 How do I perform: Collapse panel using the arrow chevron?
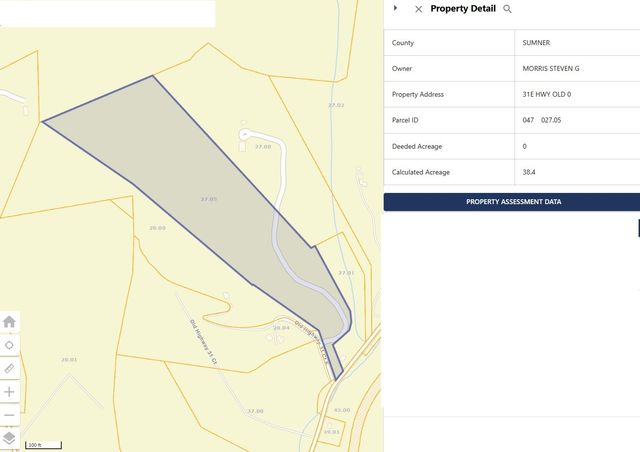click(x=396, y=8)
